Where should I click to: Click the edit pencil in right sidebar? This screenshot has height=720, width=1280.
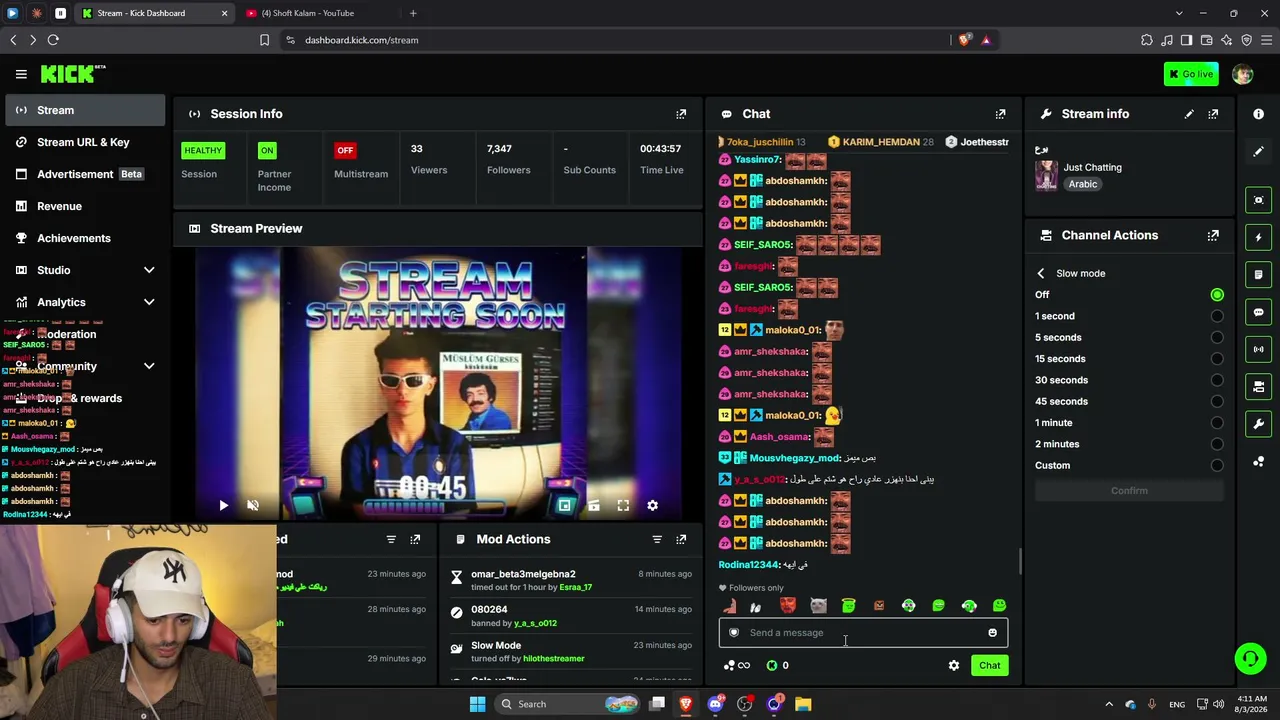point(1258,152)
